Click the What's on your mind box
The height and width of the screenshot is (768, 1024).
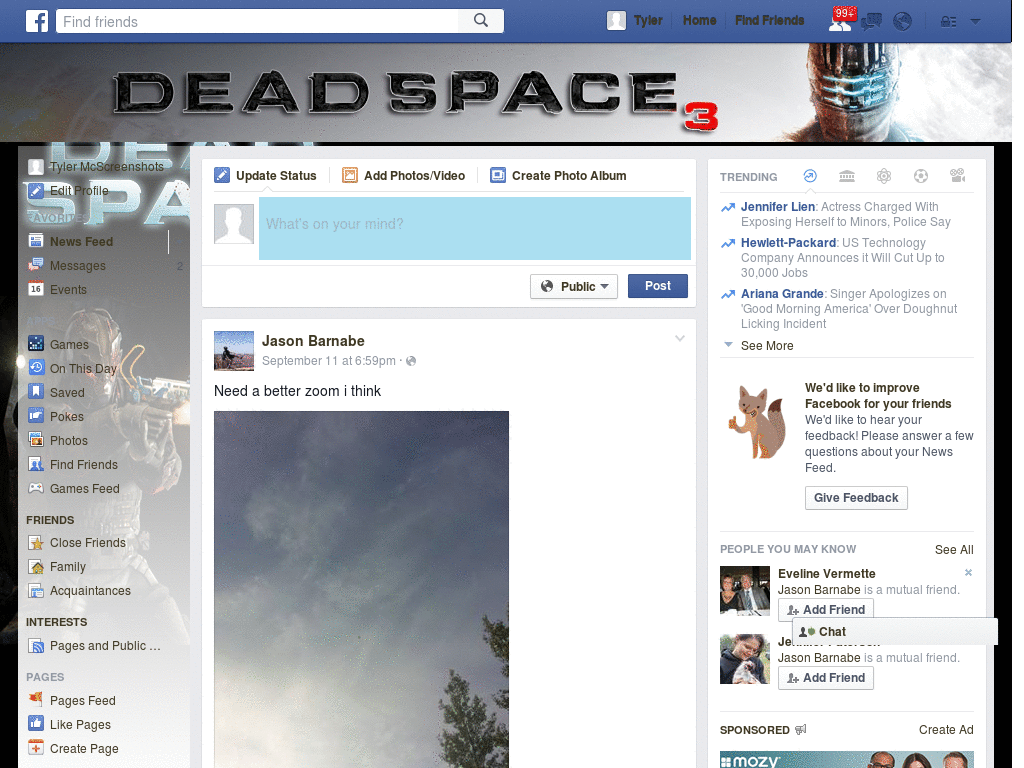tap(475, 229)
